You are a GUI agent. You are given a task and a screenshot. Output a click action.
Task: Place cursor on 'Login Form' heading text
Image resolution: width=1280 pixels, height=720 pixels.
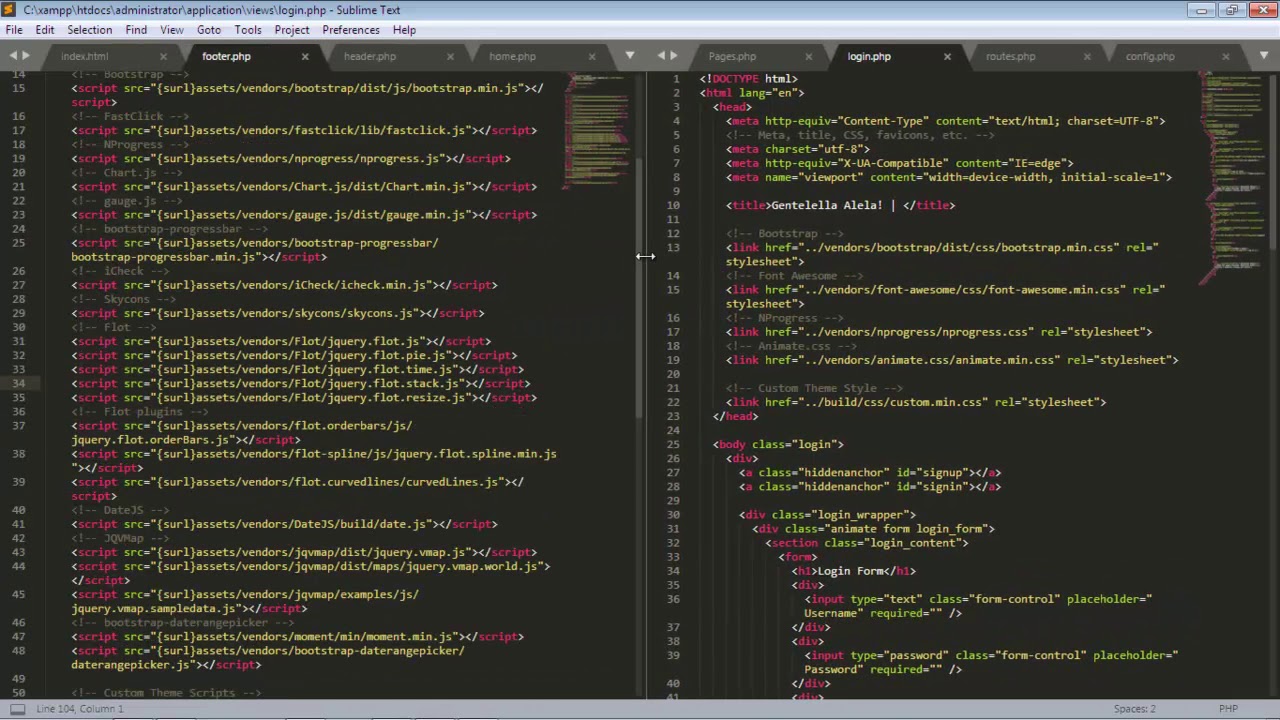[851, 572]
